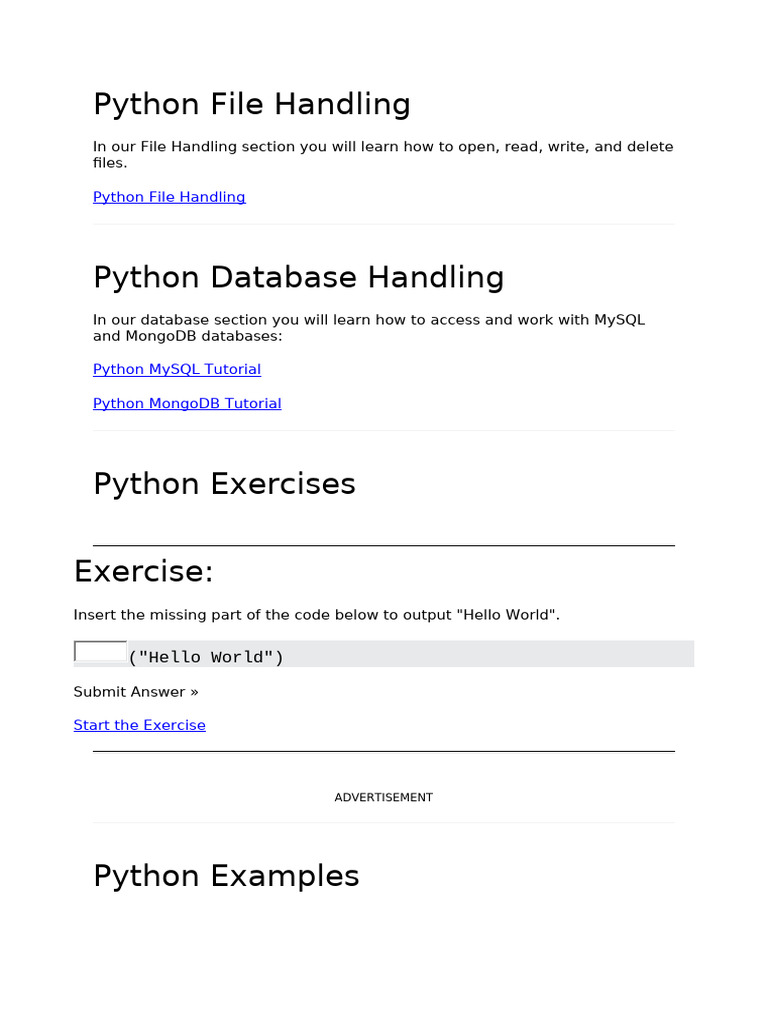The width and height of the screenshot is (768, 1024).
Task: Click the horizontal line above Exercise heading
Action: [383, 546]
